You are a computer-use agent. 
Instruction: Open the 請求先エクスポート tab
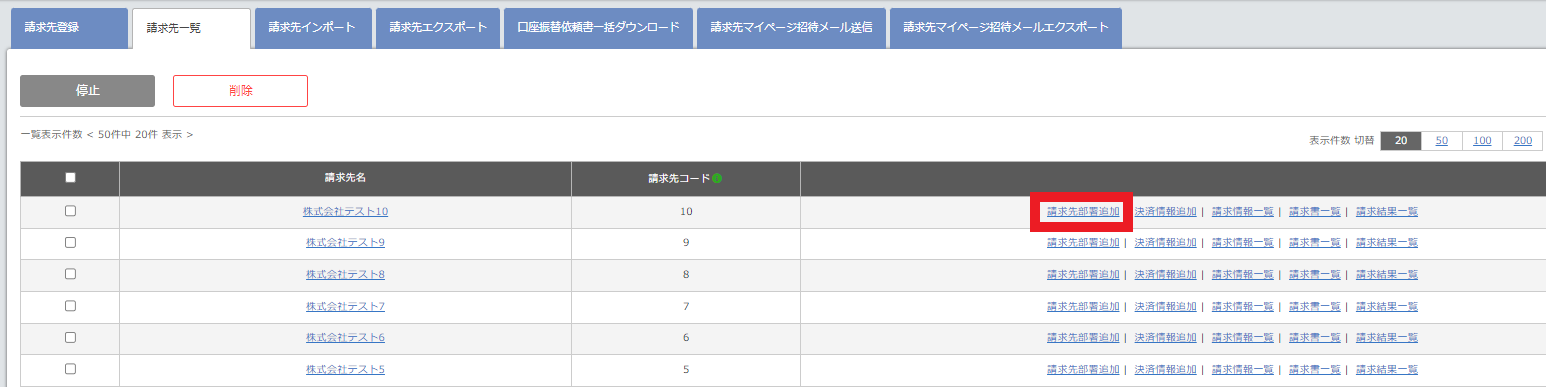click(x=438, y=28)
